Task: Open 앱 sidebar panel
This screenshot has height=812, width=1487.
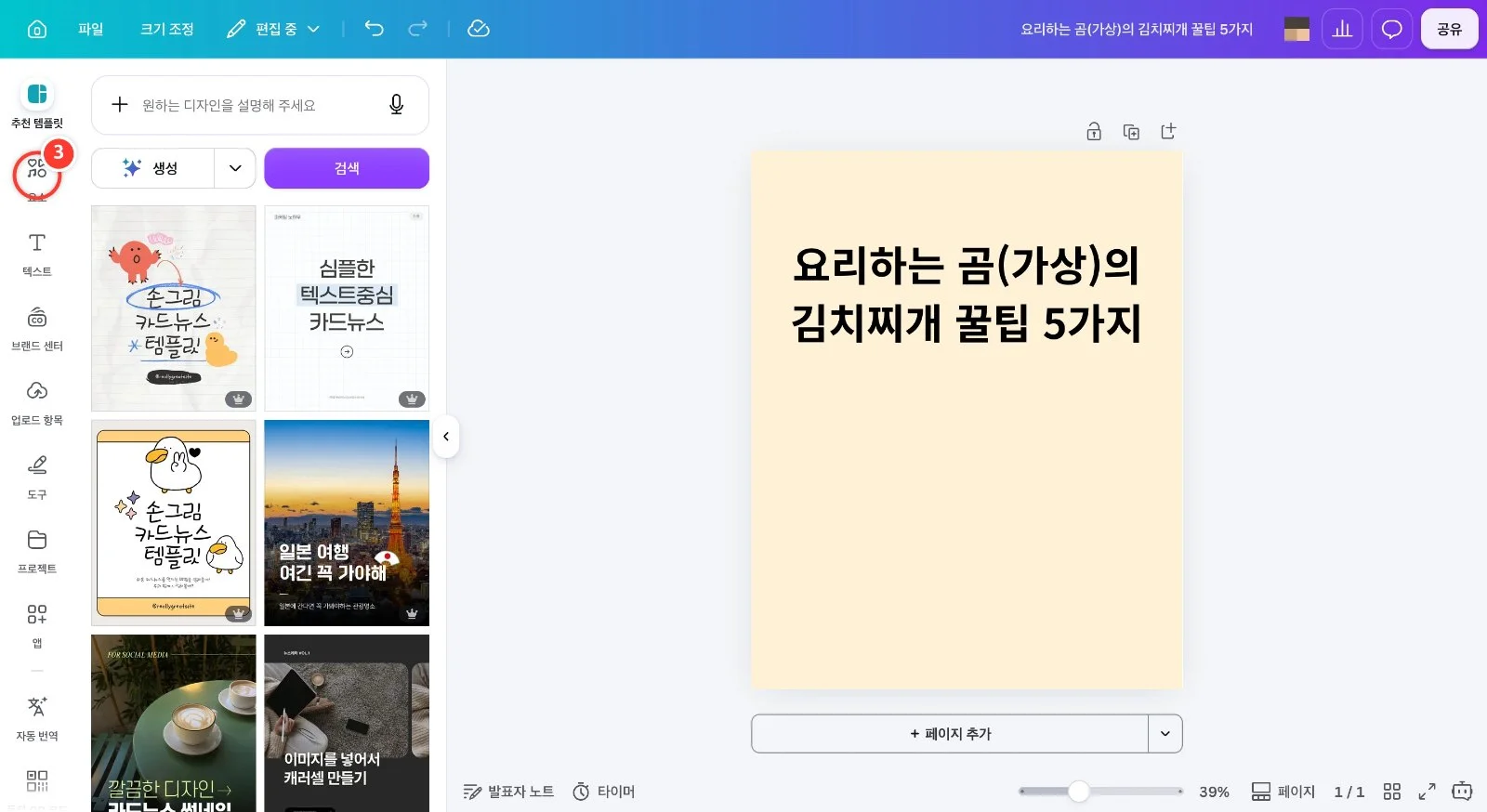Action: [37, 626]
